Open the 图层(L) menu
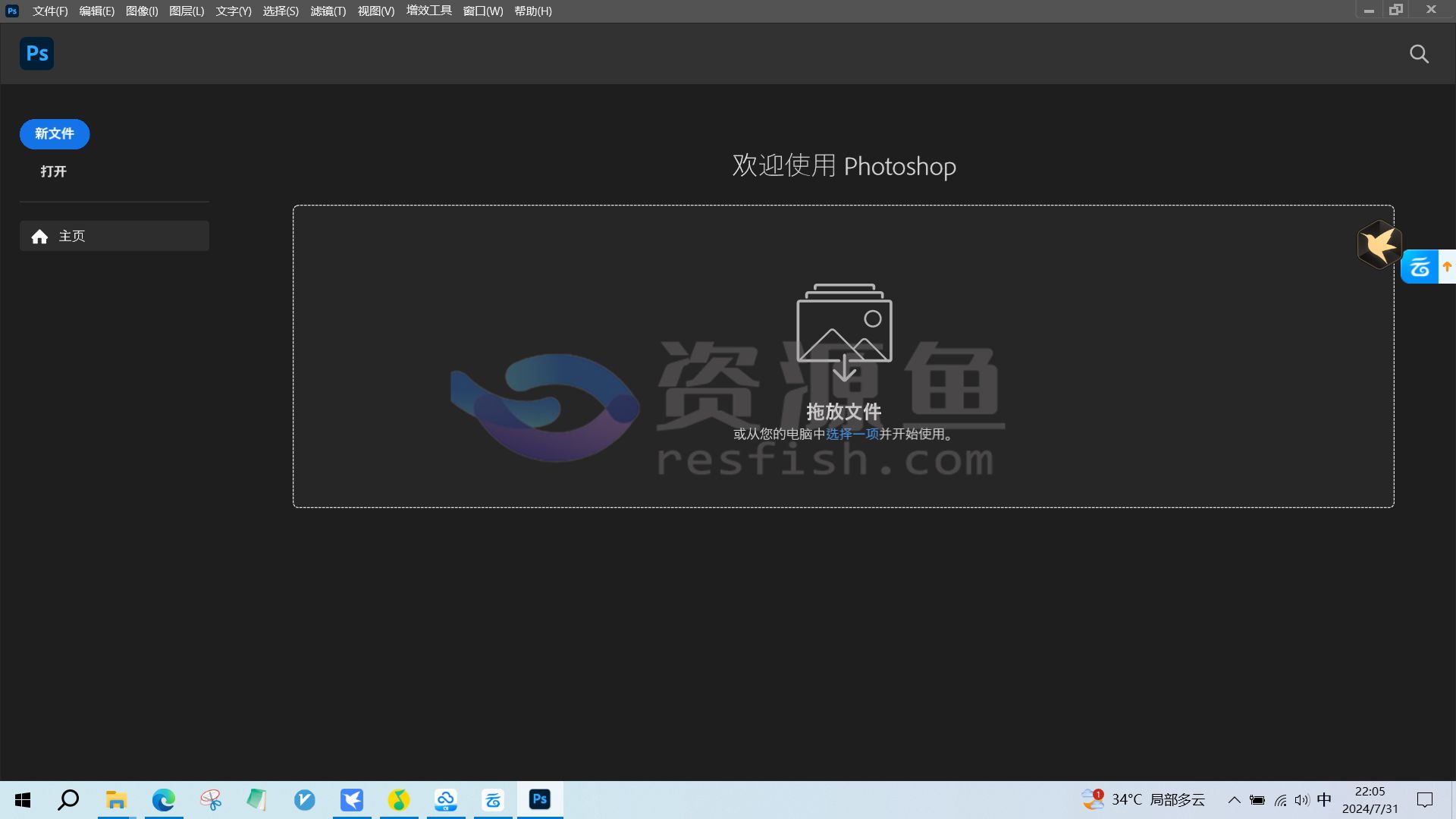 [x=187, y=11]
